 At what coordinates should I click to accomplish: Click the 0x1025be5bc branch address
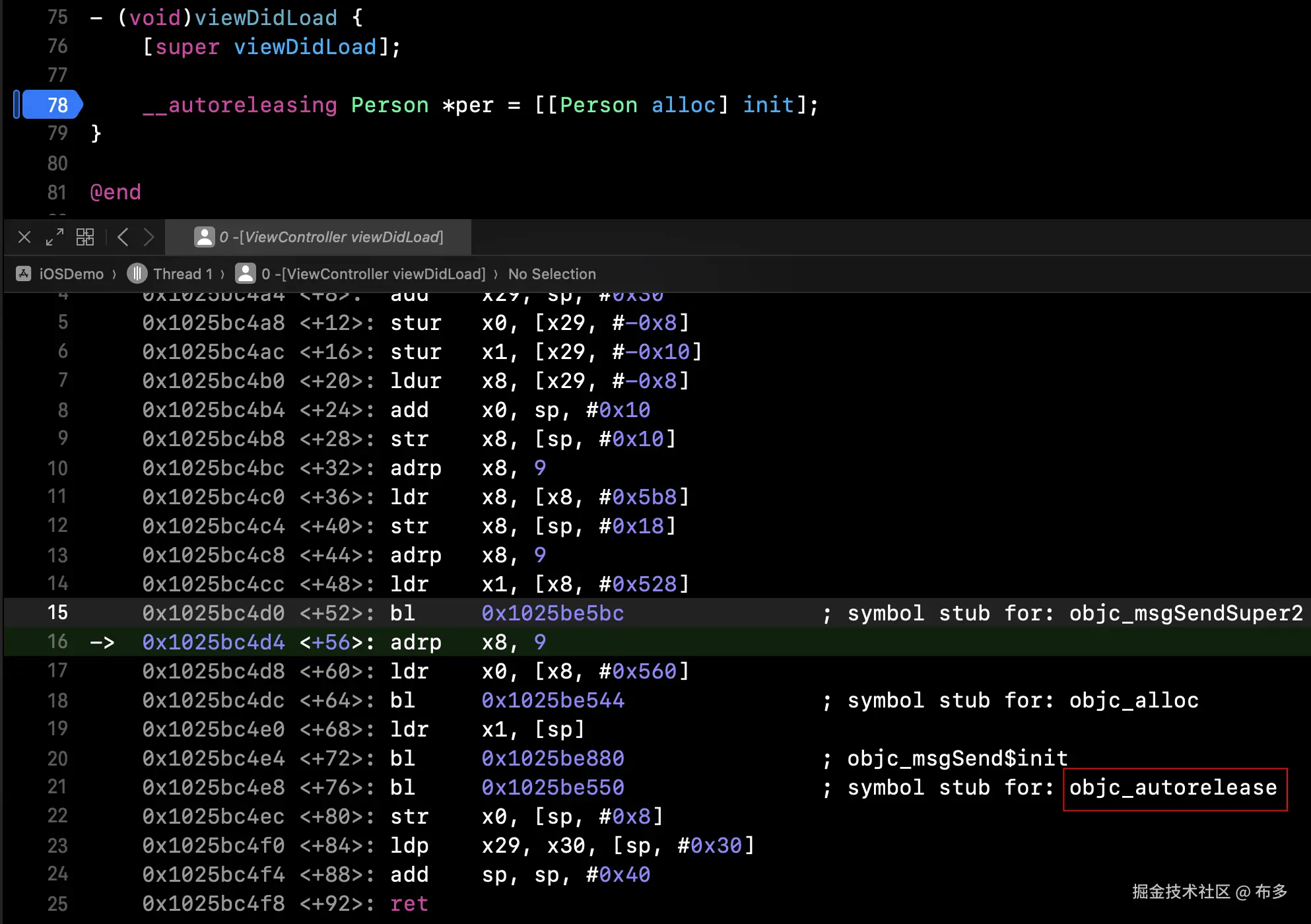553,613
